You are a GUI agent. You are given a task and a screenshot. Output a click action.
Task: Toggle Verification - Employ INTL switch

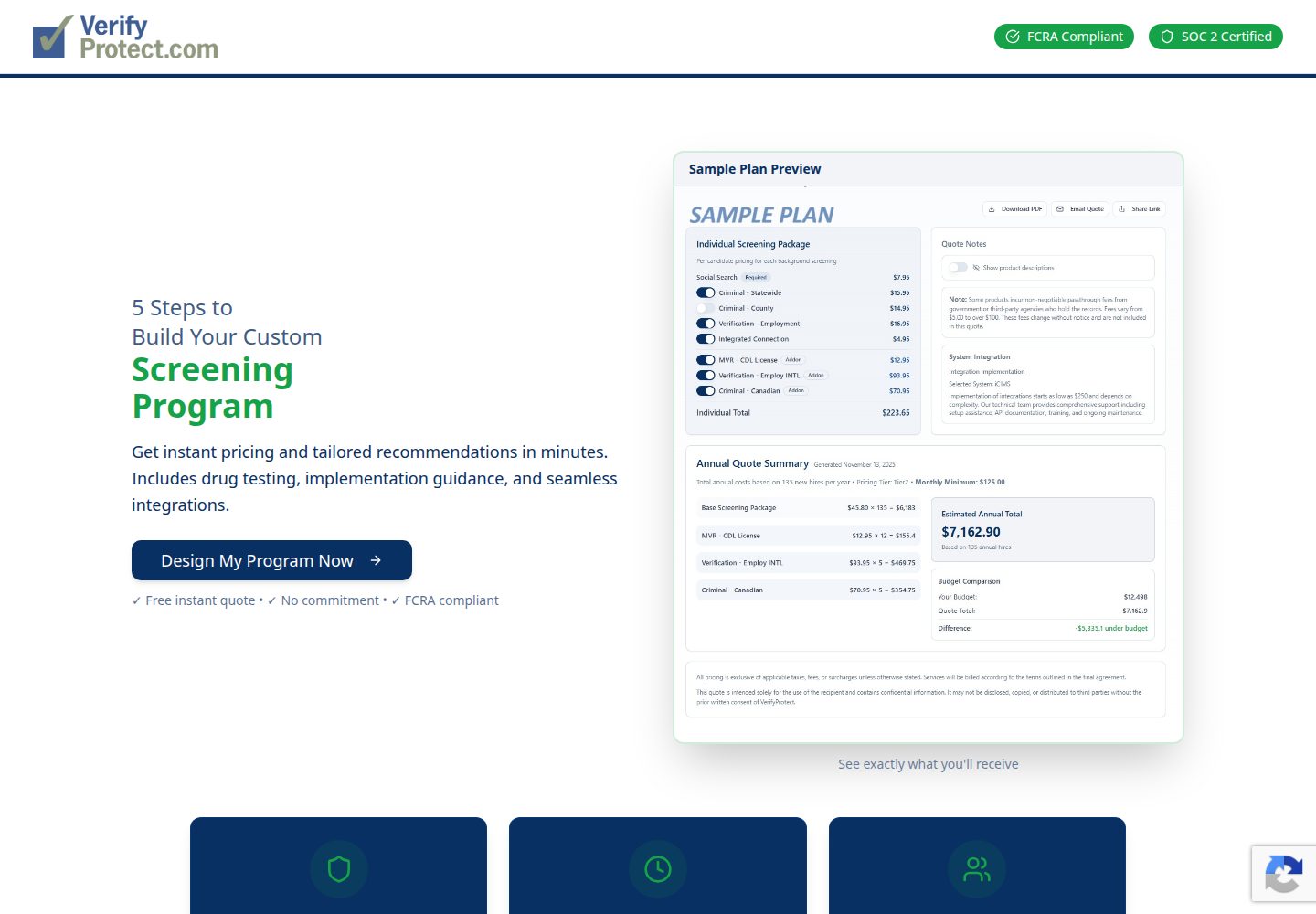point(706,376)
